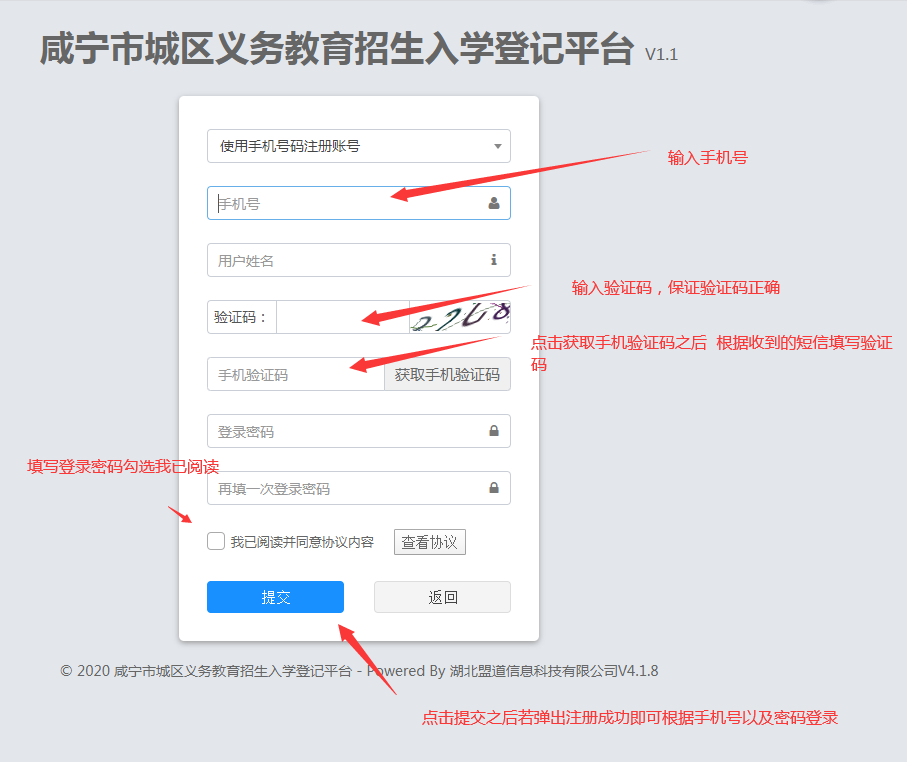
Task: Focus the 登录密码 input field
Action: (359, 431)
